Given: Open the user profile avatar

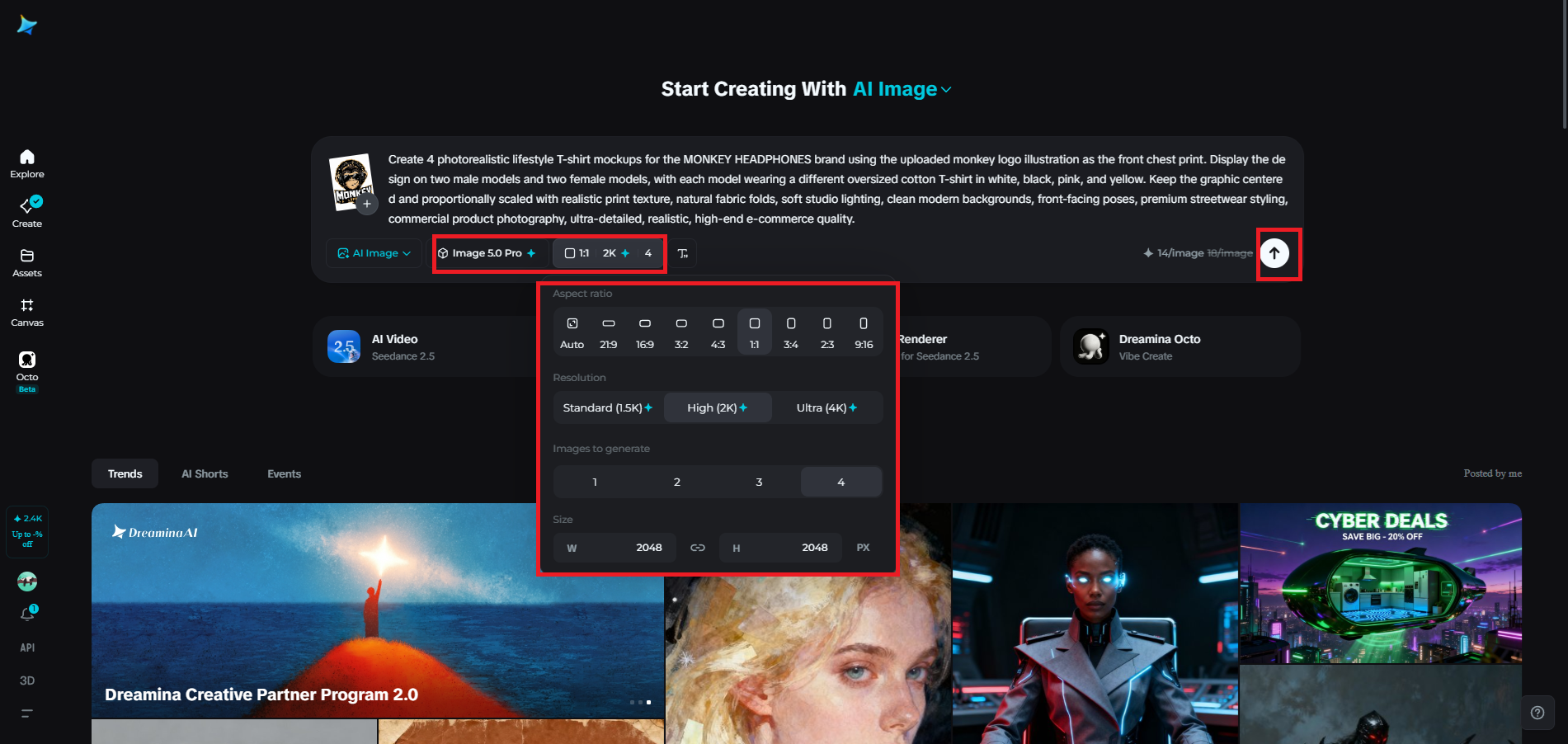Looking at the screenshot, I should click(x=27, y=582).
